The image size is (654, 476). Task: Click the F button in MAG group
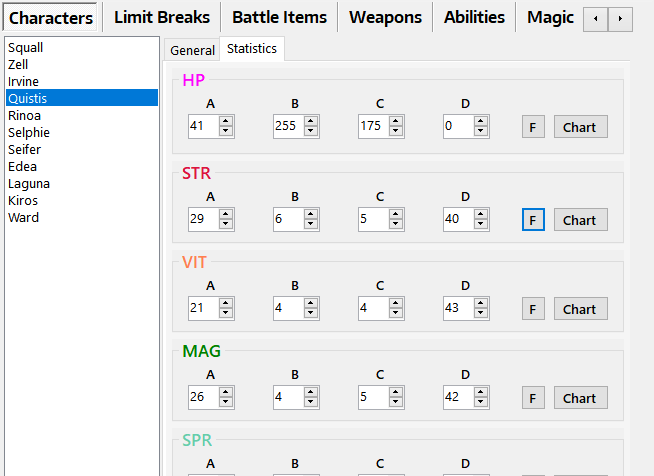click(533, 398)
